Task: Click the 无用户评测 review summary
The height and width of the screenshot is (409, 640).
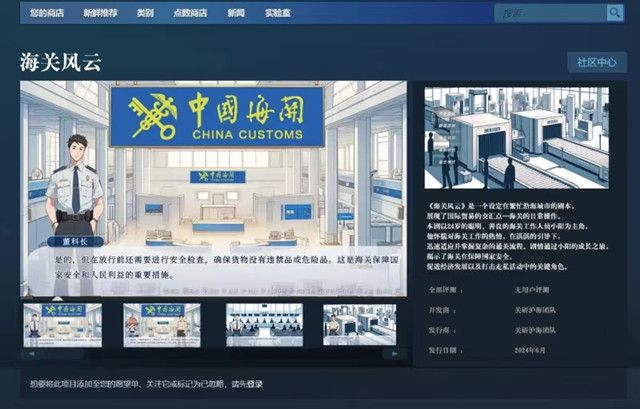Action: coord(532,290)
